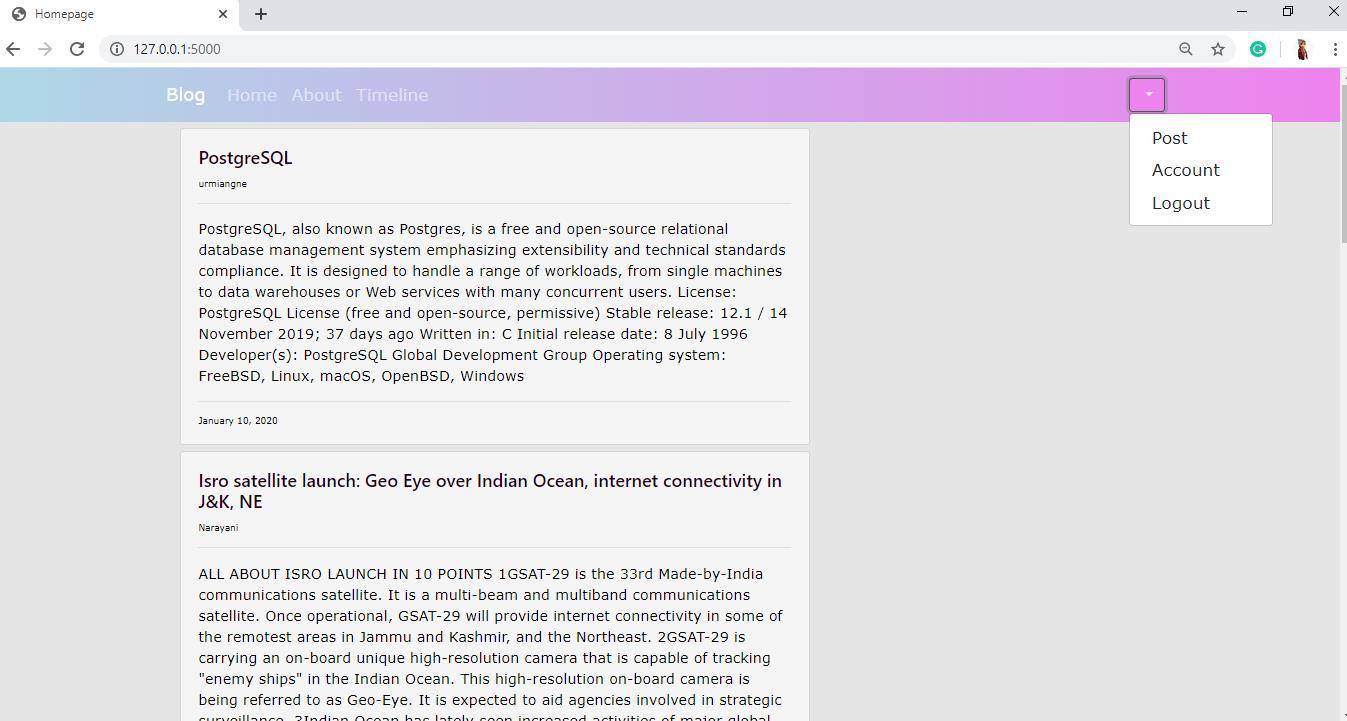Open the About page link

[316, 95]
